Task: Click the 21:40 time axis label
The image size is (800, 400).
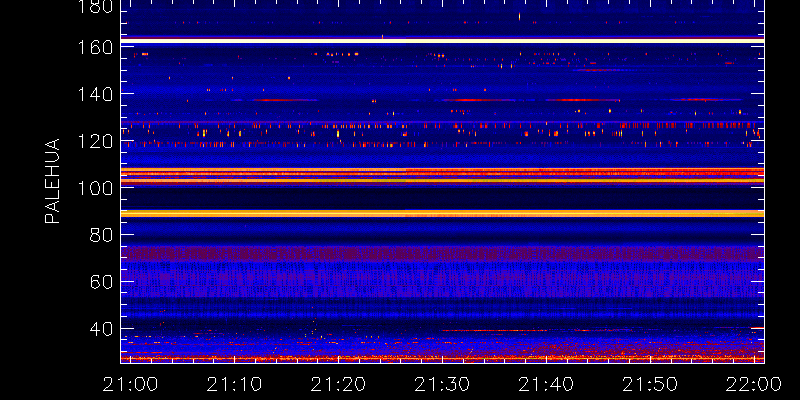Action: click(x=546, y=384)
